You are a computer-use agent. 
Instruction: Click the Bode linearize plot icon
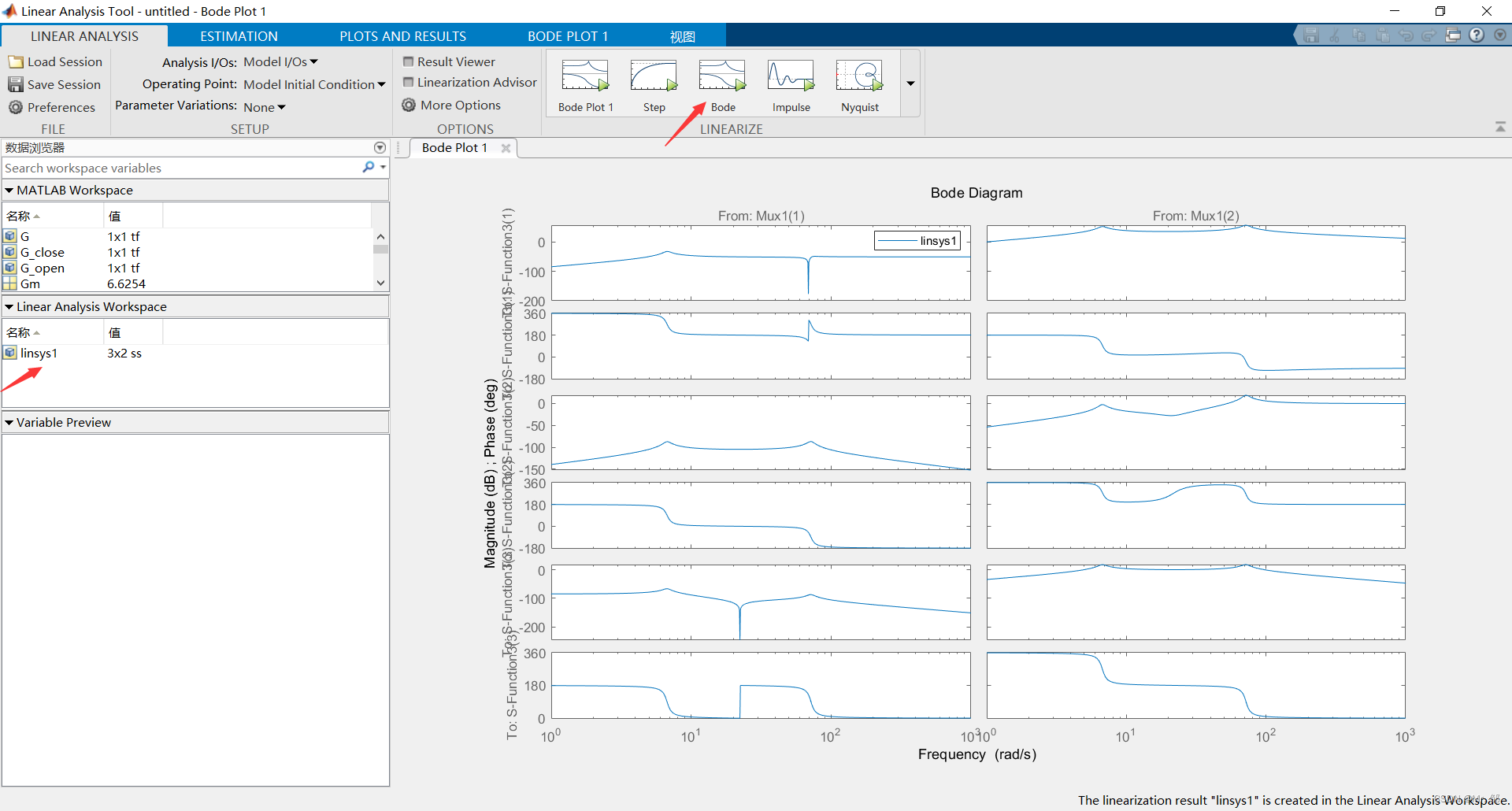pos(722,76)
